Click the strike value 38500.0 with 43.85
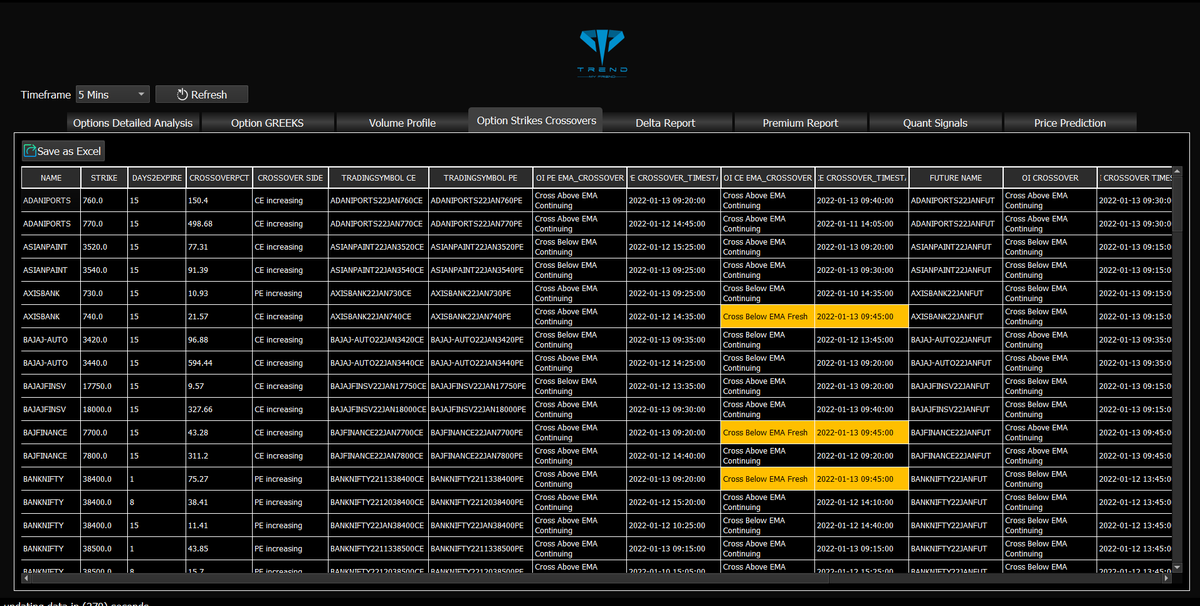Screen dimensions: 1200x606 pos(104,548)
